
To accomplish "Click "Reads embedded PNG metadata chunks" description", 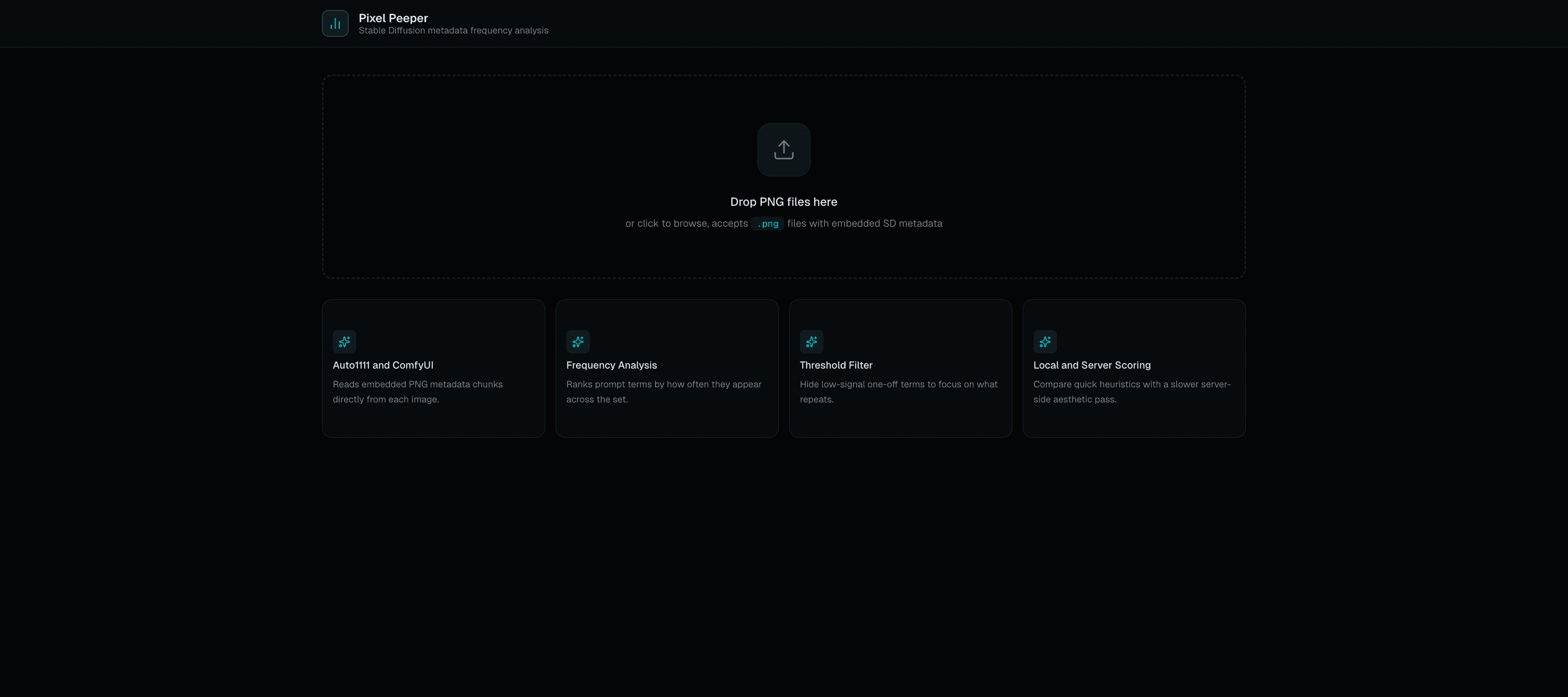I will click(x=418, y=392).
